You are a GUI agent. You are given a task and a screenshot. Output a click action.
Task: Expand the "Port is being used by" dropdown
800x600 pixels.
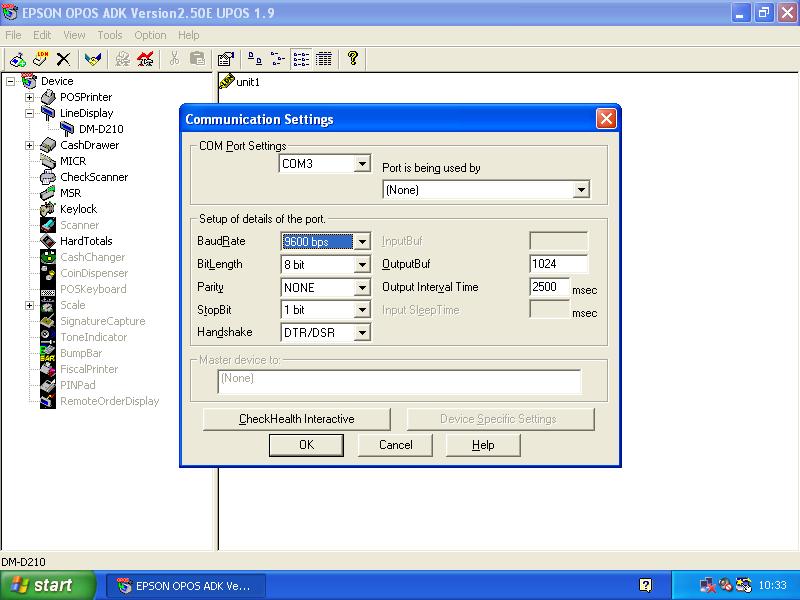(581, 190)
